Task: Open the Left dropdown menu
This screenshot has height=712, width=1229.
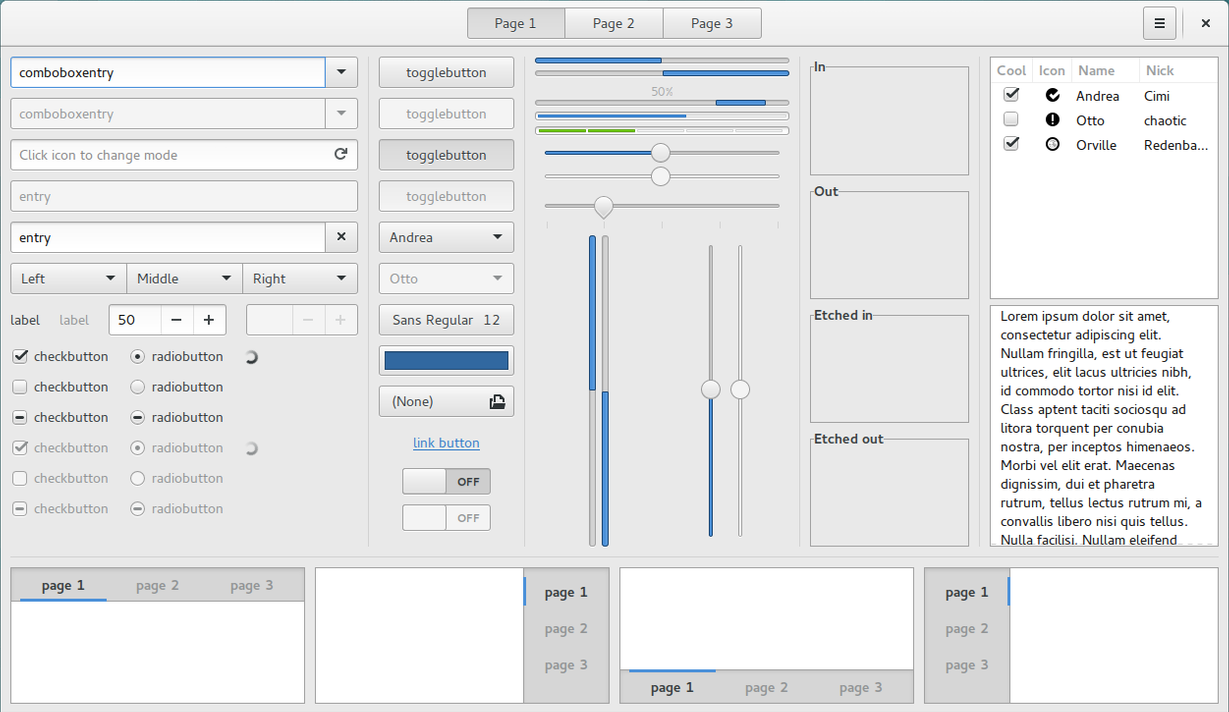Action: (67, 278)
